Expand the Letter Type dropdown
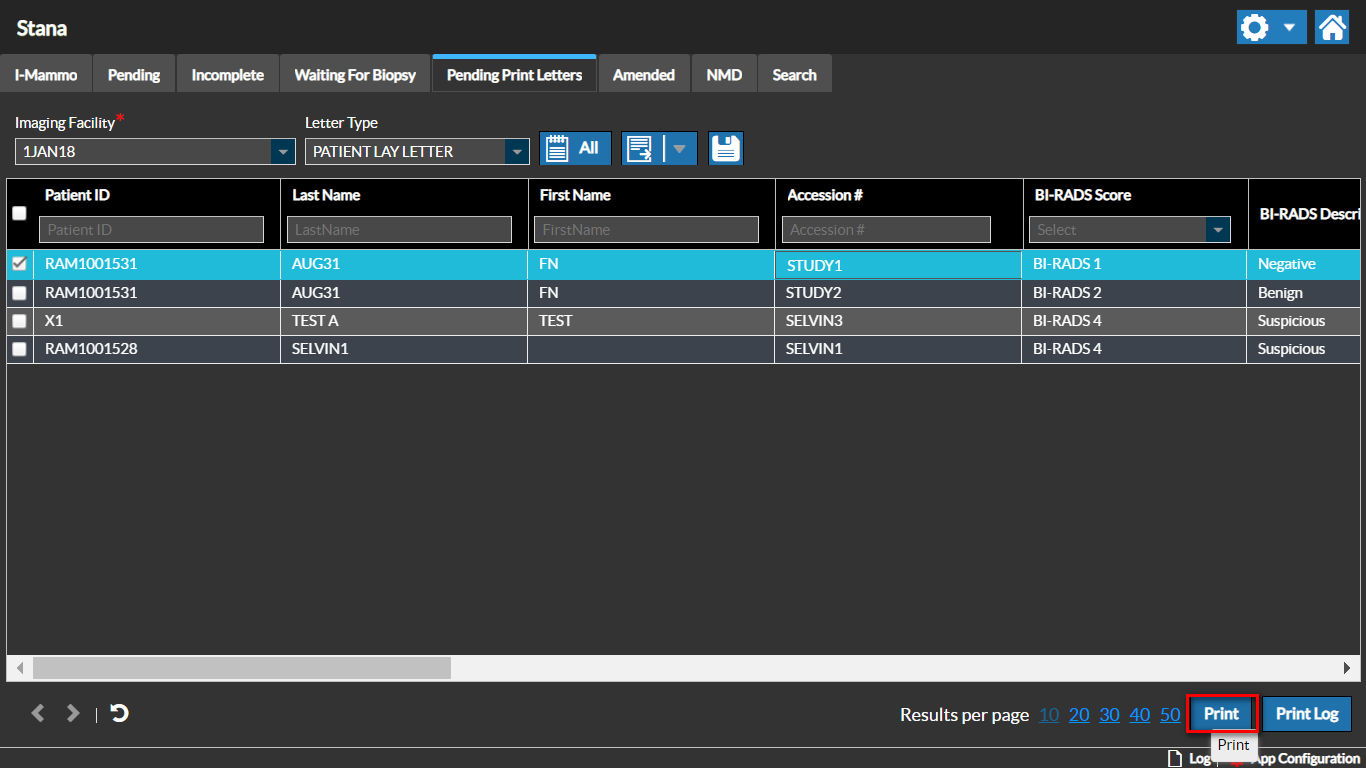 pyautogui.click(x=517, y=152)
